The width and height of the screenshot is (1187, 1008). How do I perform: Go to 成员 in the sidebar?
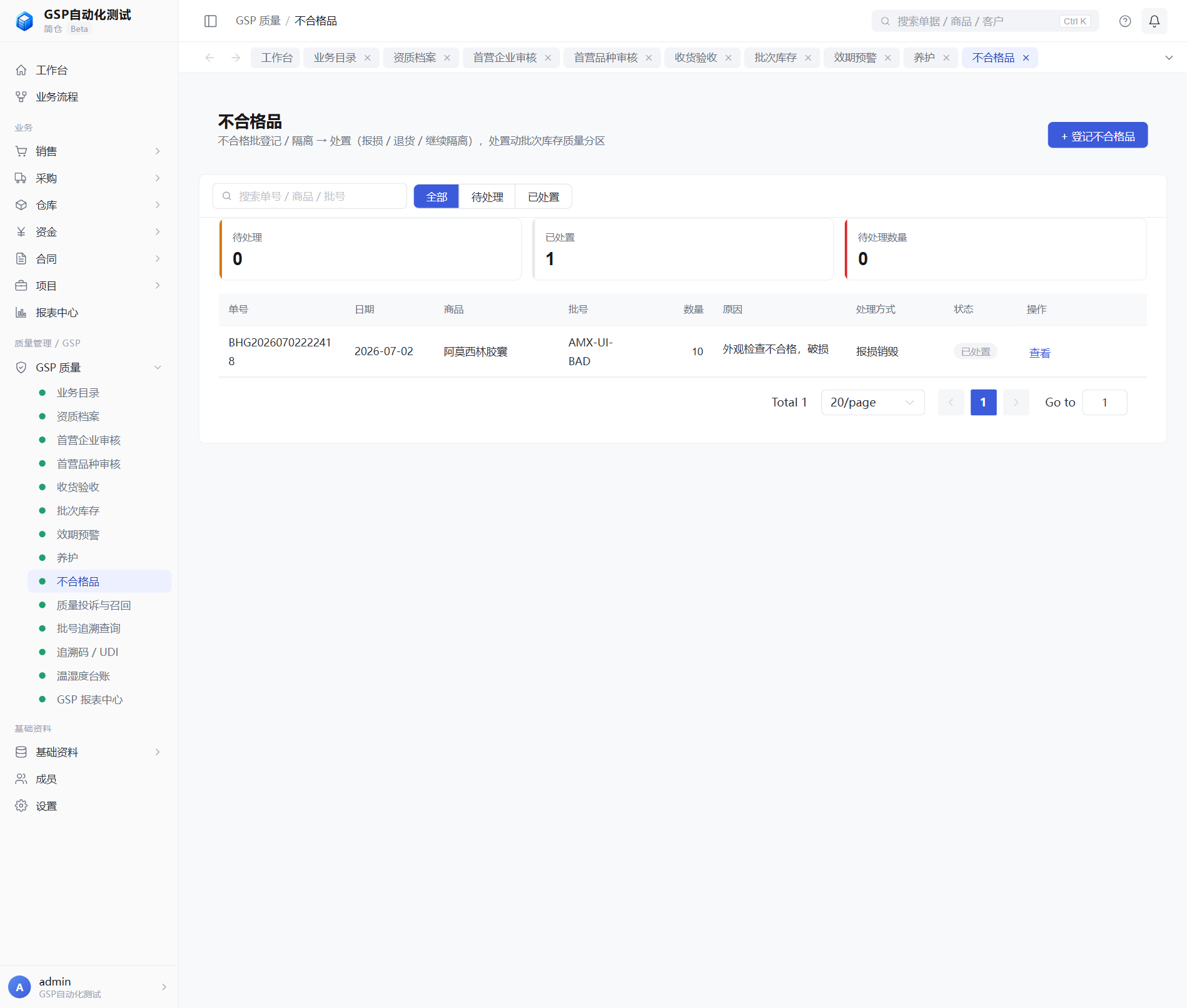[x=89, y=779]
